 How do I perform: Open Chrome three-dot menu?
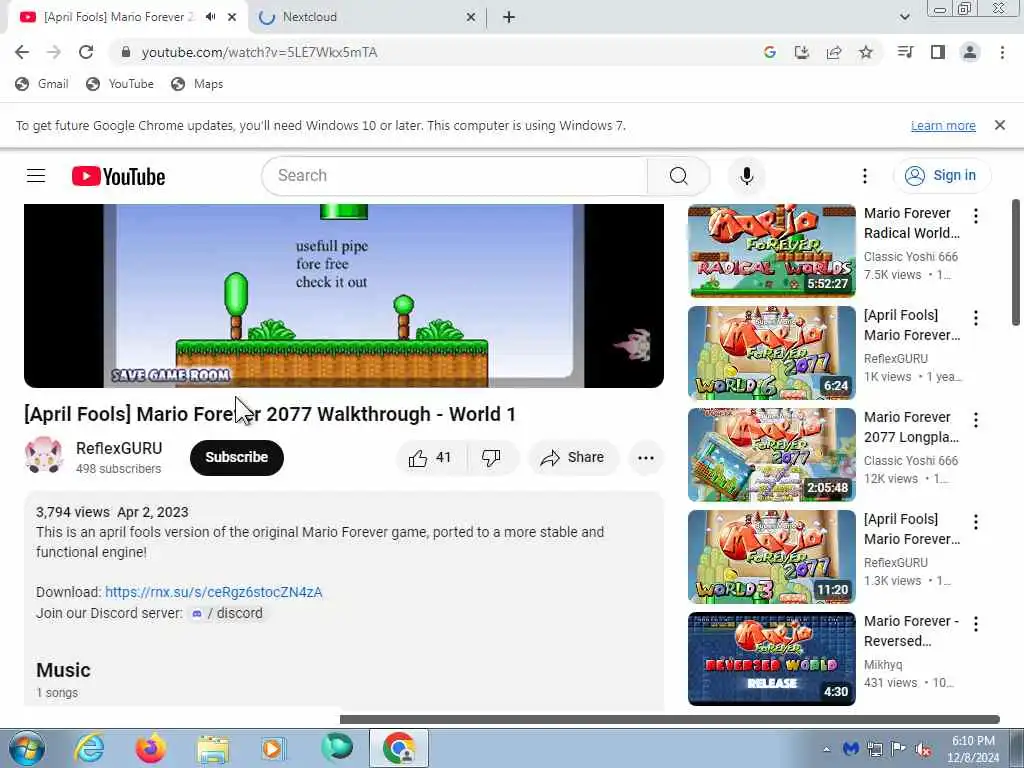[x=1002, y=52]
